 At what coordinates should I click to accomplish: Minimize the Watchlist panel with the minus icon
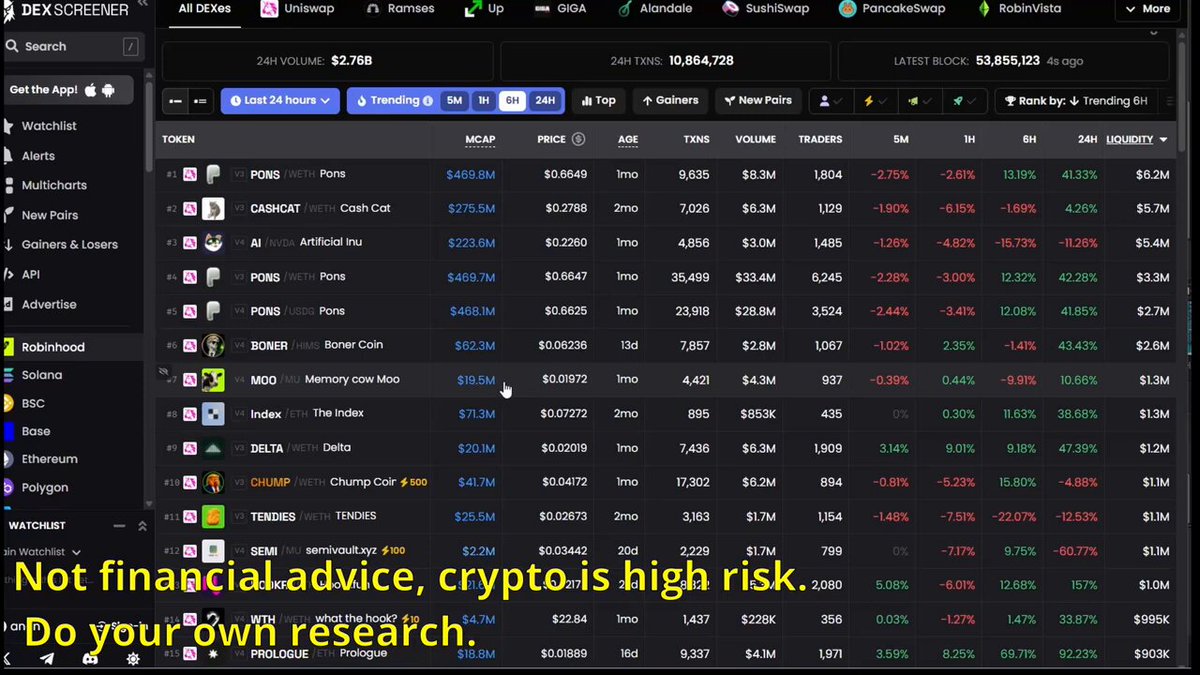[x=120, y=525]
